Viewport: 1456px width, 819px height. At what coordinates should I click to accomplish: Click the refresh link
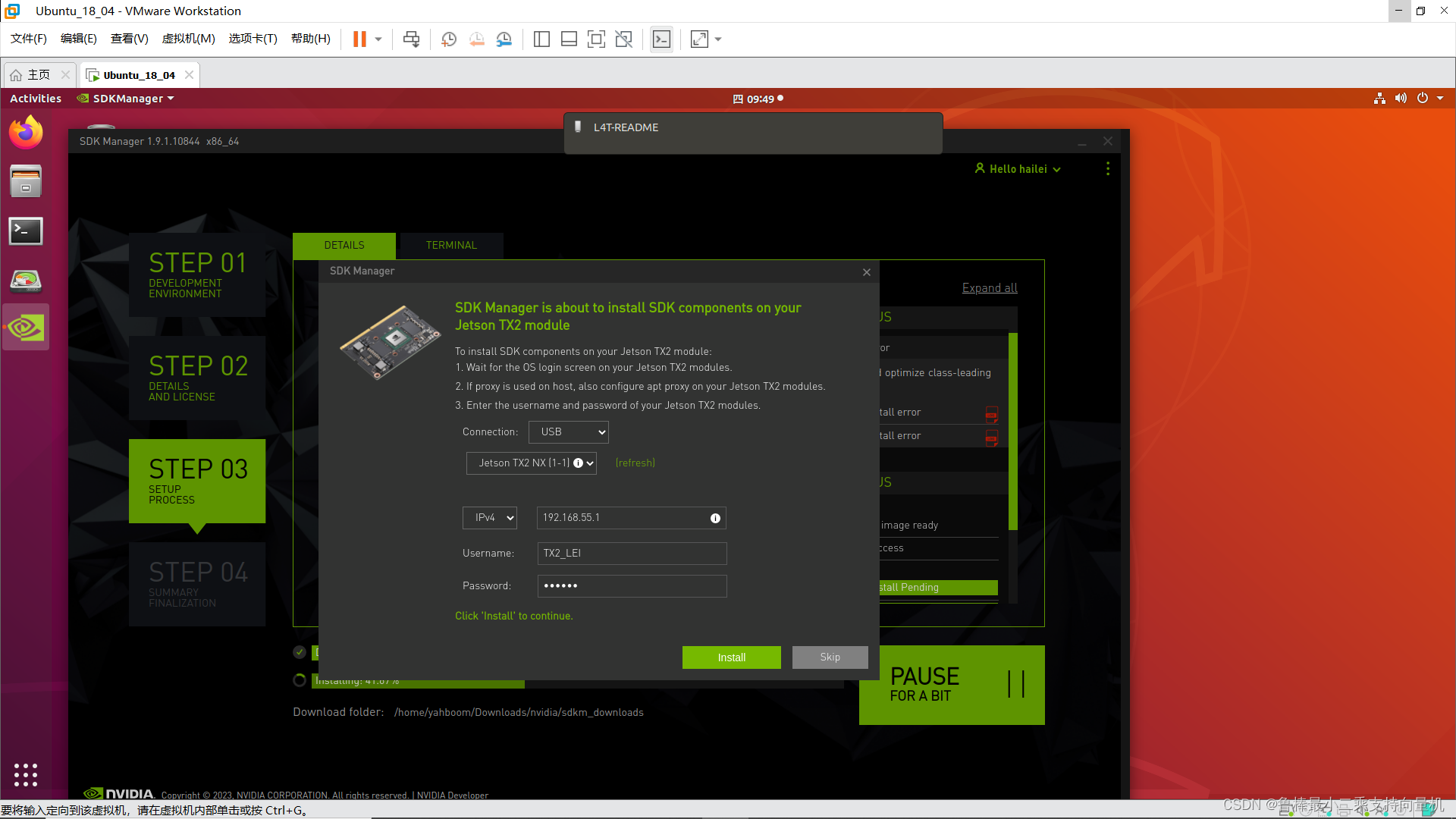[635, 463]
